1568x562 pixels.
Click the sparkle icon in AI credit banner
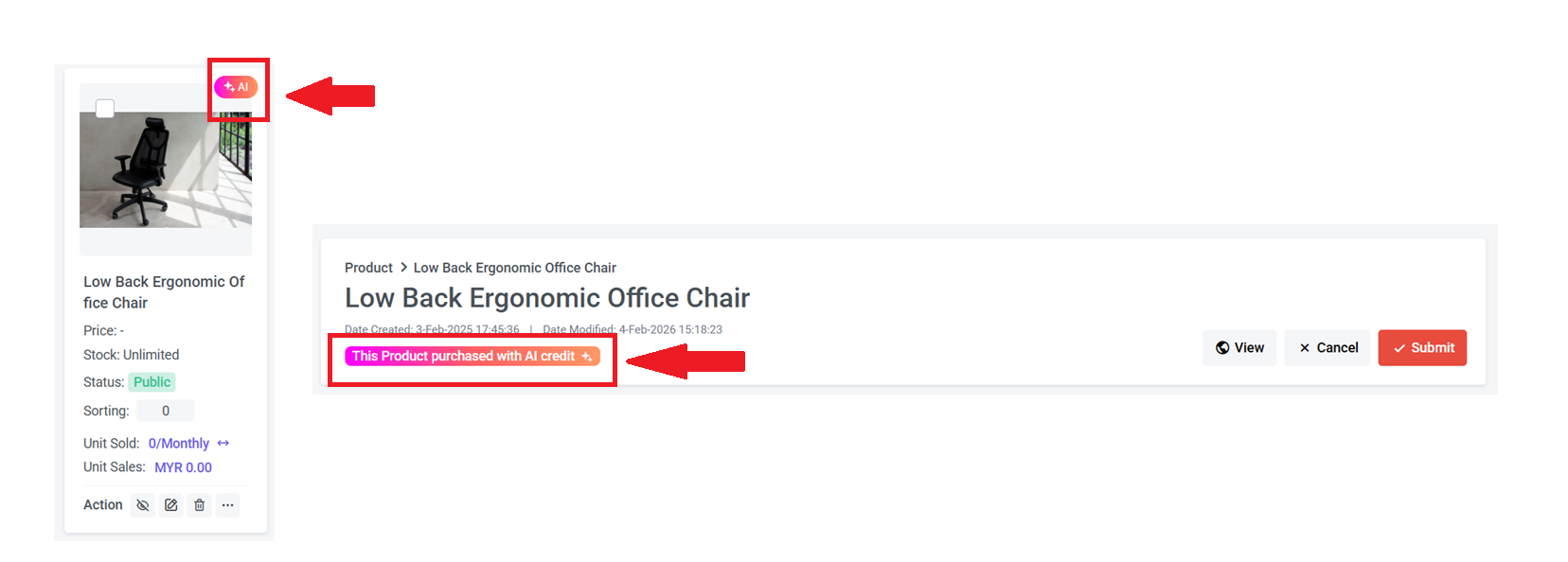[x=587, y=357]
